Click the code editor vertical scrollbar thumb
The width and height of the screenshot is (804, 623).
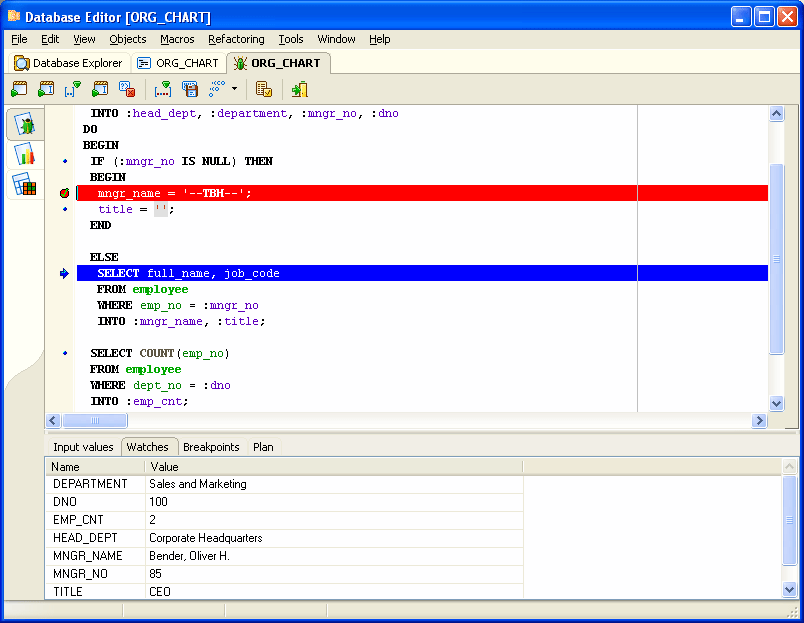[x=777, y=258]
